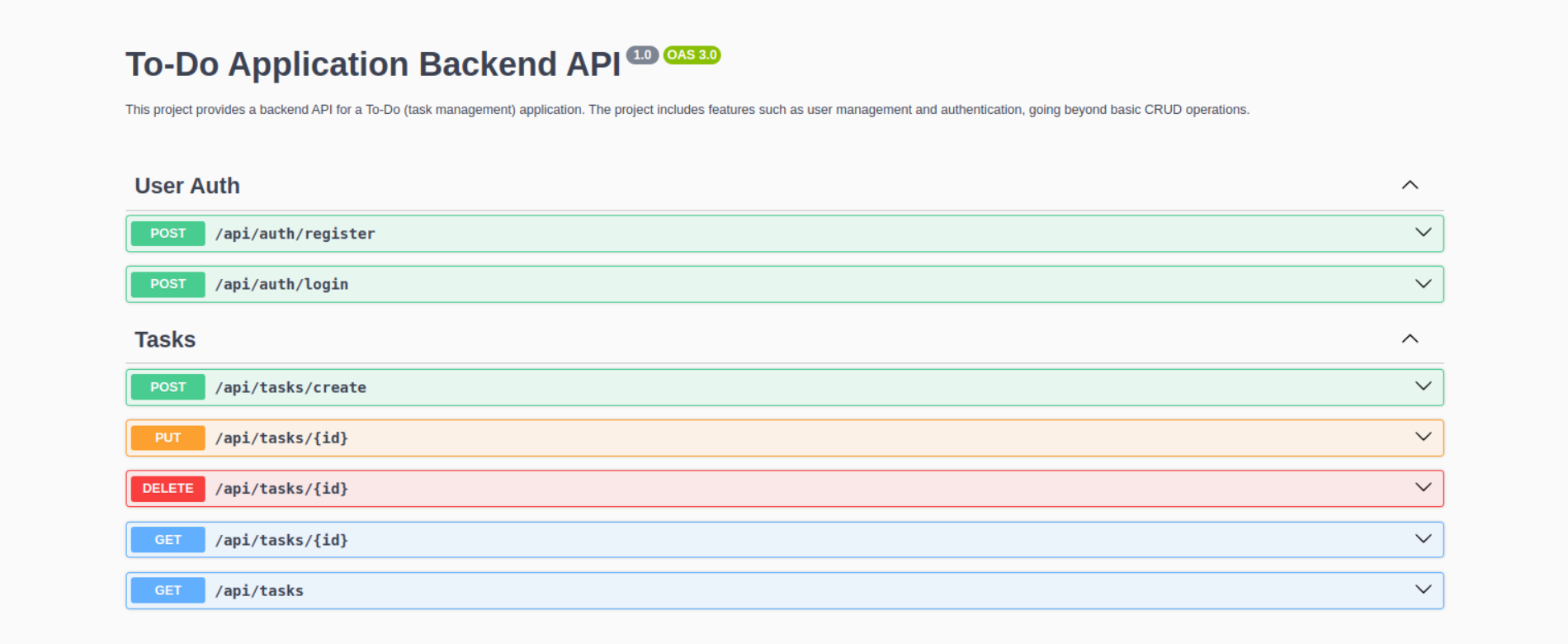Expand the GET /api/tasks row arrow
This screenshot has height=644, width=1568.
click(1424, 590)
